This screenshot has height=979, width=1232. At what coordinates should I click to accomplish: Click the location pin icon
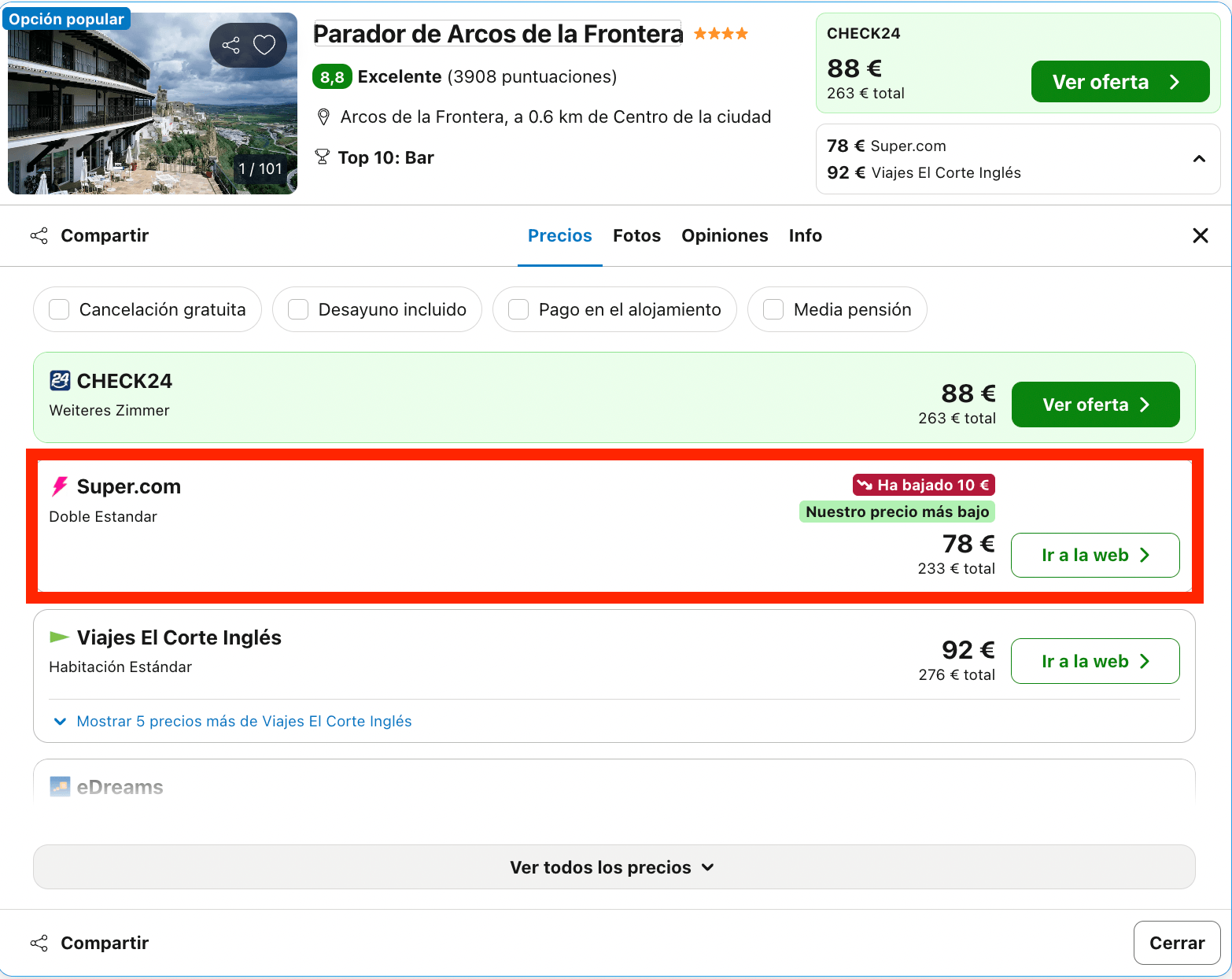point(323,117)
